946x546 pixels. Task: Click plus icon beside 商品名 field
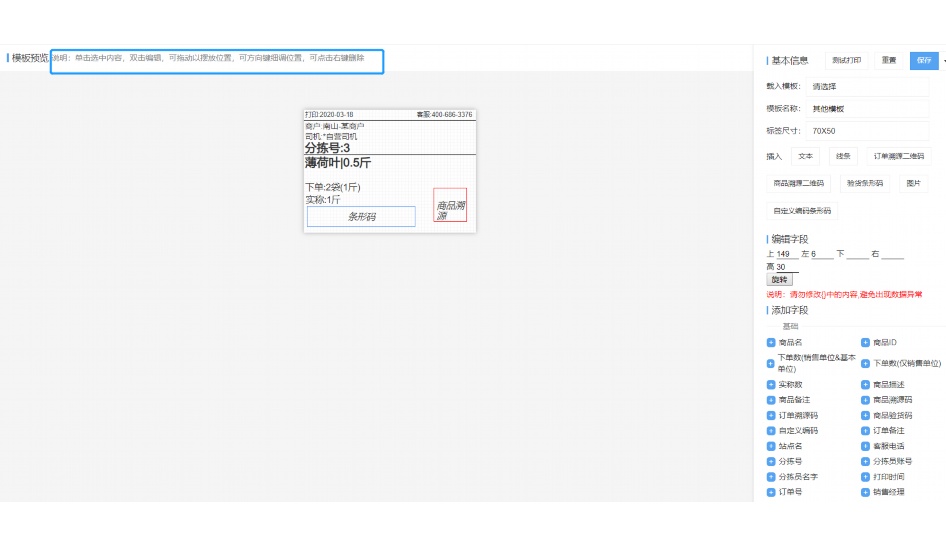[771, 343]
